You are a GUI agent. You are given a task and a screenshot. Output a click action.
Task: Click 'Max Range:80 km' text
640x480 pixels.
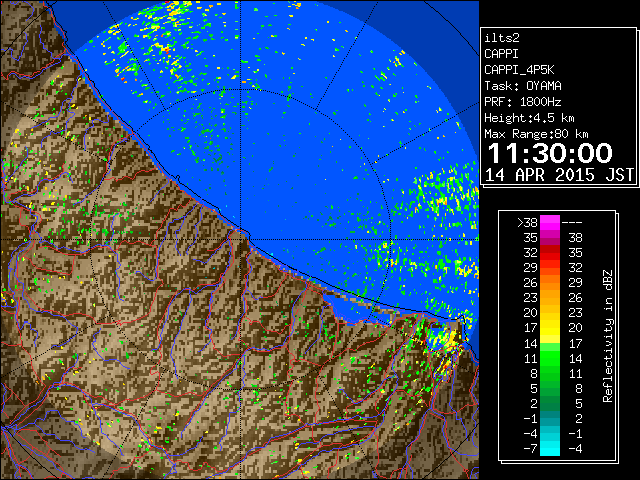pos(536,134)
